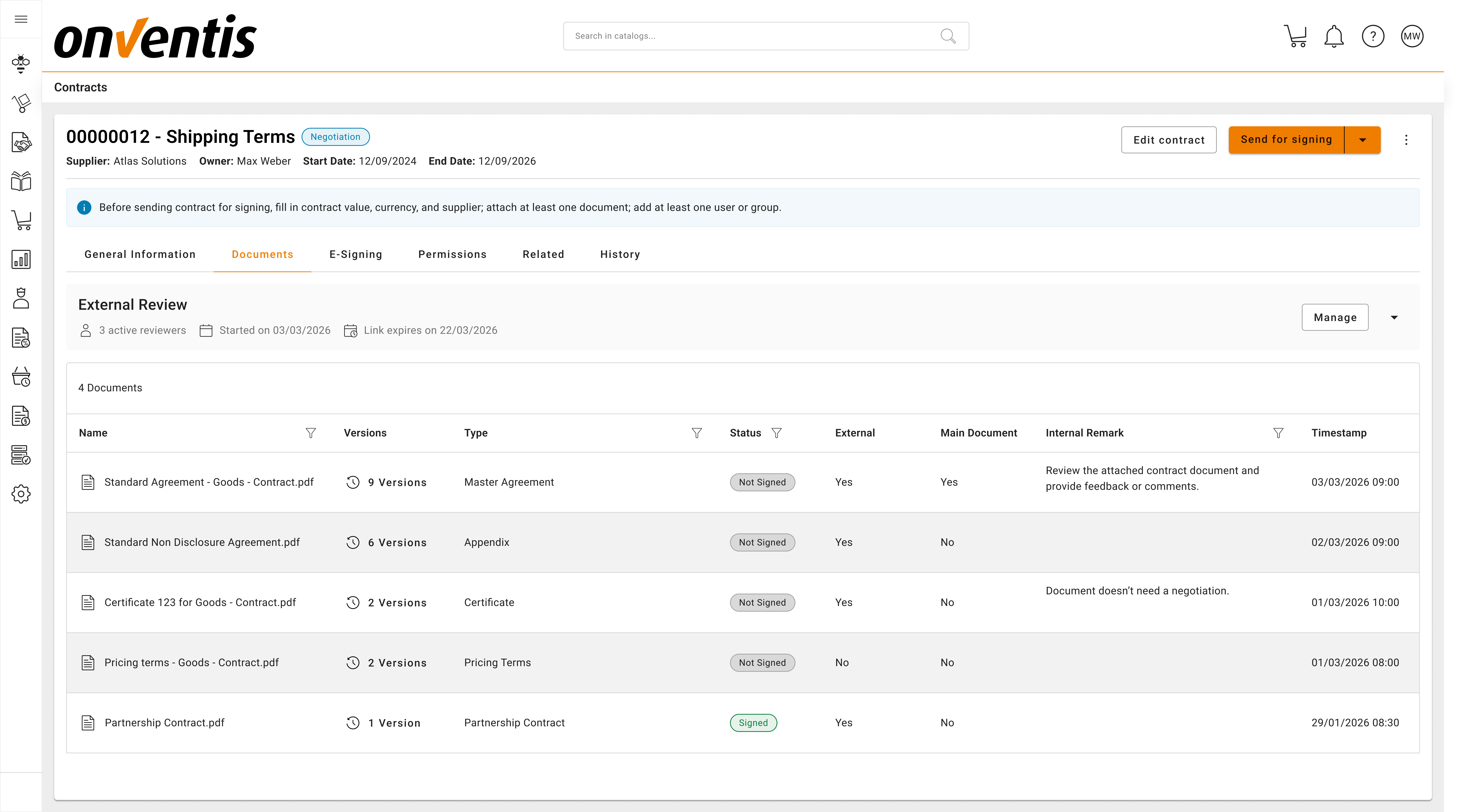Click remark "Document doesn't need a negotiation."
Screen dimensions: 1462x812
(1137, 591)
